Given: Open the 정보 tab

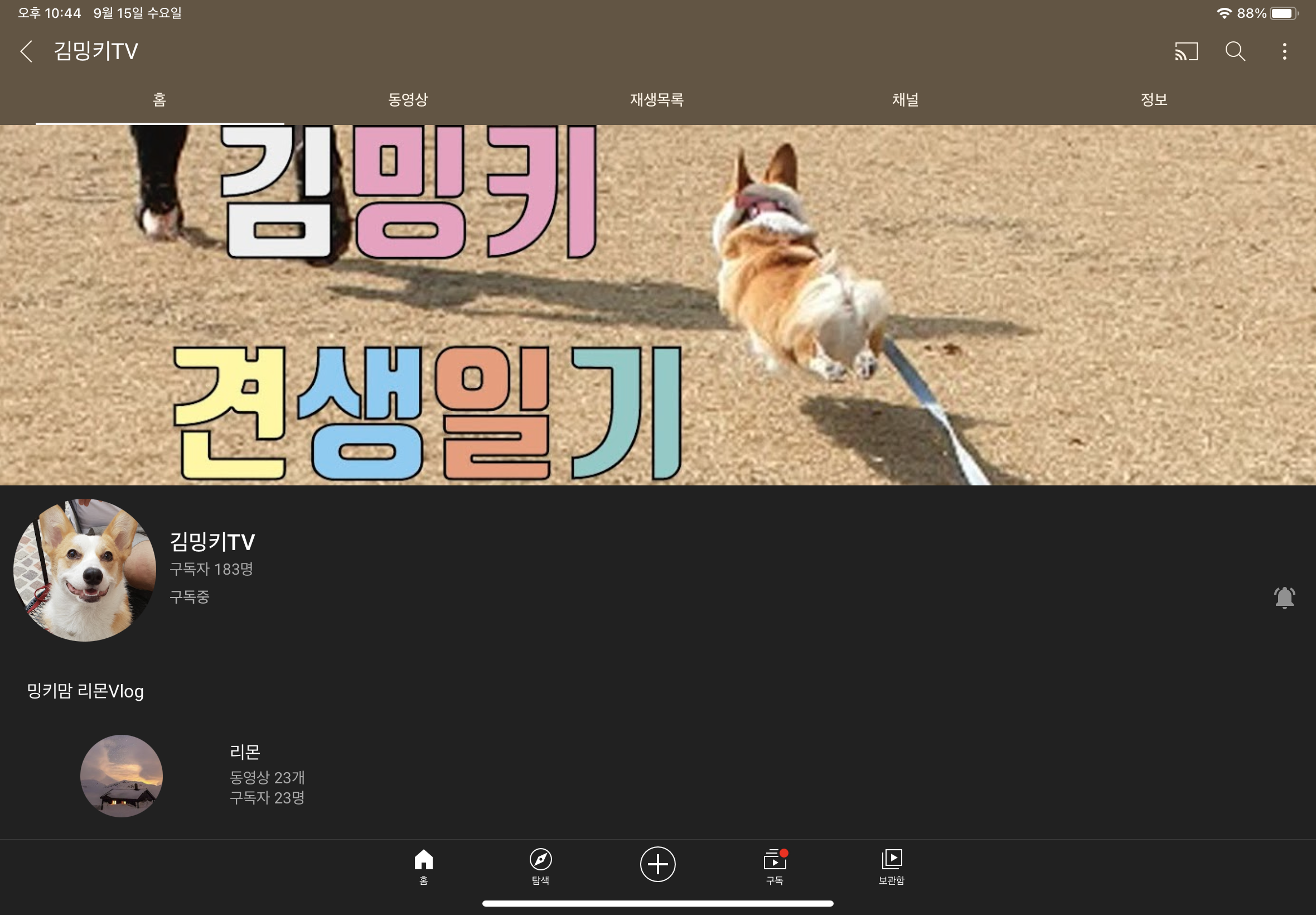Looking at the screenshot, I should pyautogui.click(x=1154, y=100).
